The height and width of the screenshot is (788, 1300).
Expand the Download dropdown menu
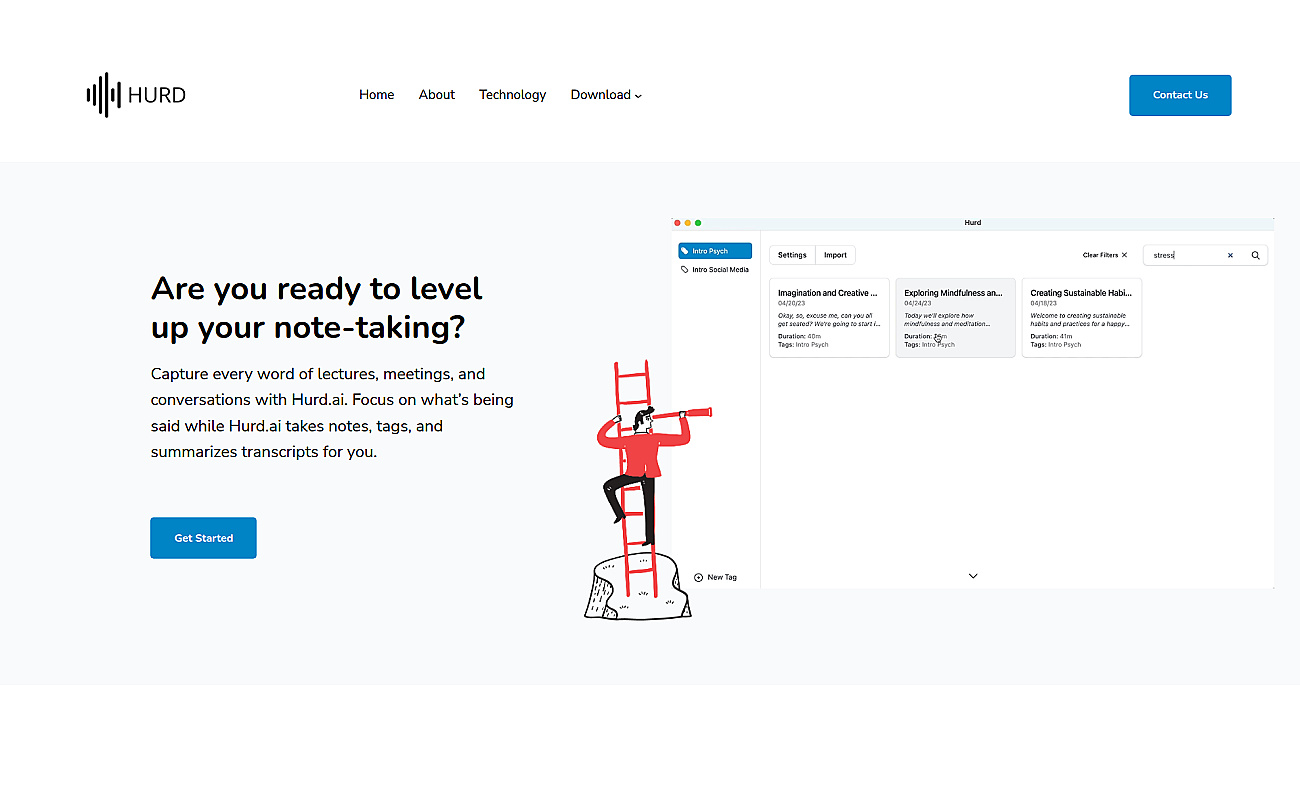tap(606, 95)
